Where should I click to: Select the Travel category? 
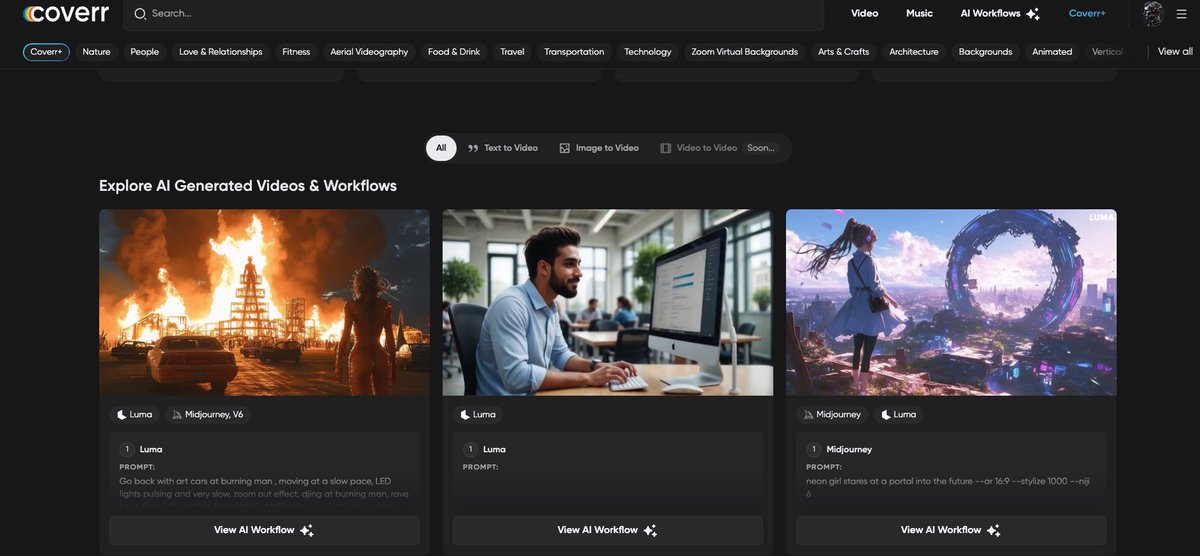coord(512,52)
